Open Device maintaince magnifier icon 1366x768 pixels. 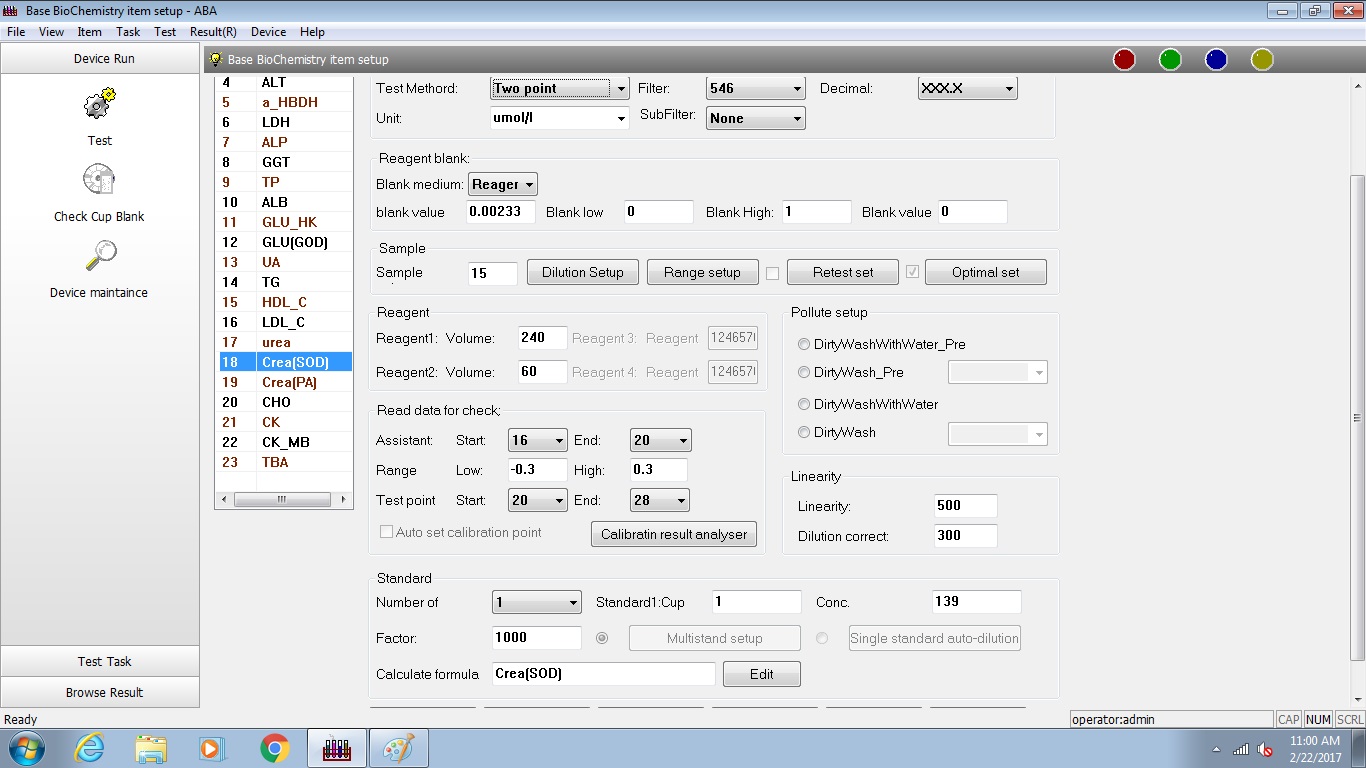tap(99, 257)
